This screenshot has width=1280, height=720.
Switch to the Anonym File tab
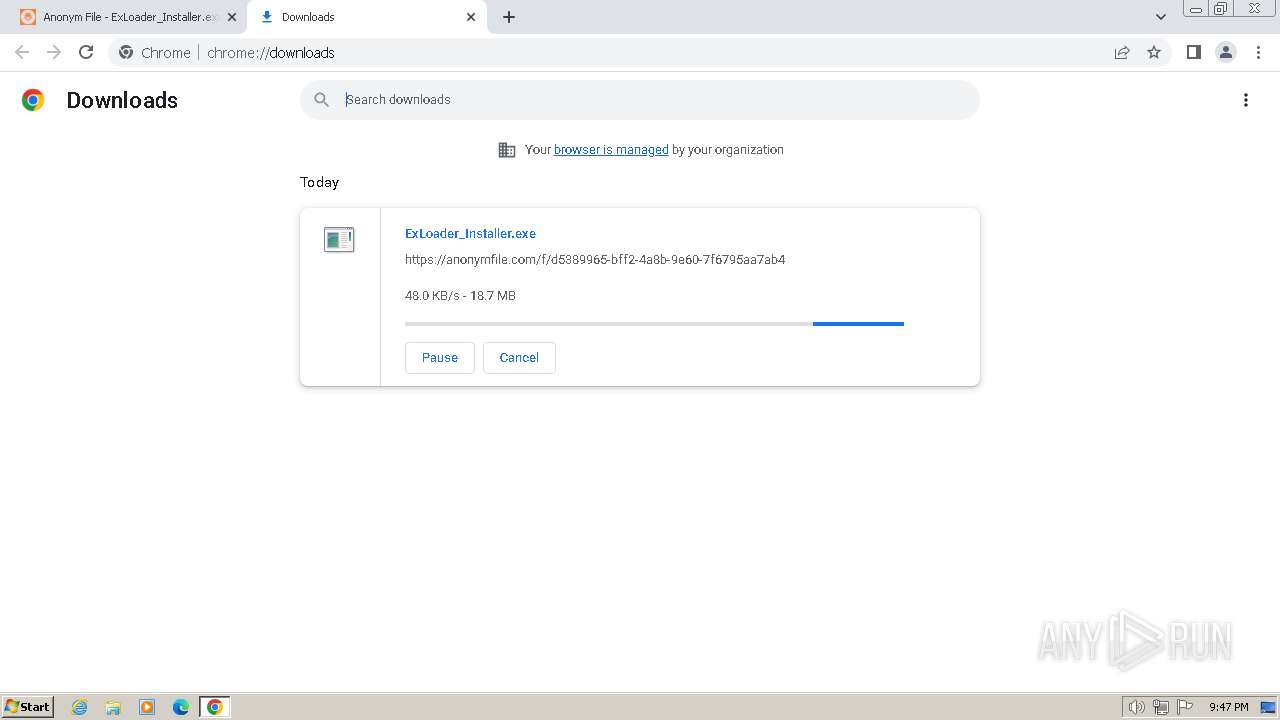click(128, 17)
